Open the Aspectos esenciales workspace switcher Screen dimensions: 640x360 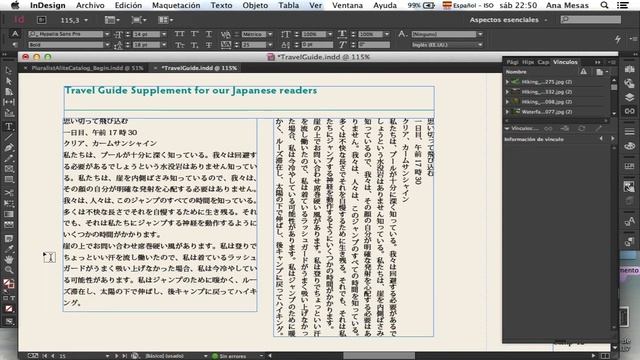tap(508, 20)
